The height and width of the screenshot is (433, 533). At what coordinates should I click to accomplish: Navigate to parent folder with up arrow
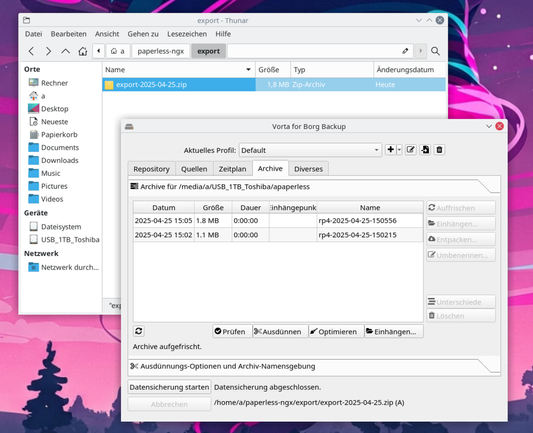(x=65, y=51)
